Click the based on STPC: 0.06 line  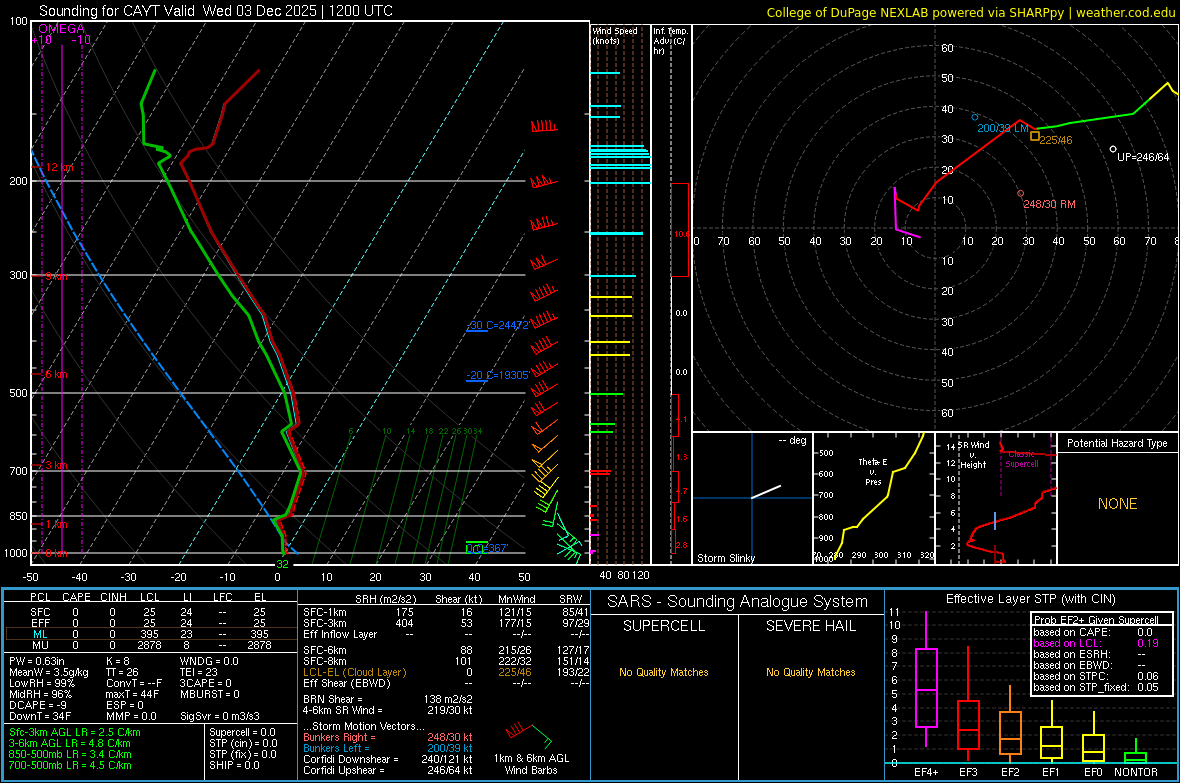(x=1096, y=676)
